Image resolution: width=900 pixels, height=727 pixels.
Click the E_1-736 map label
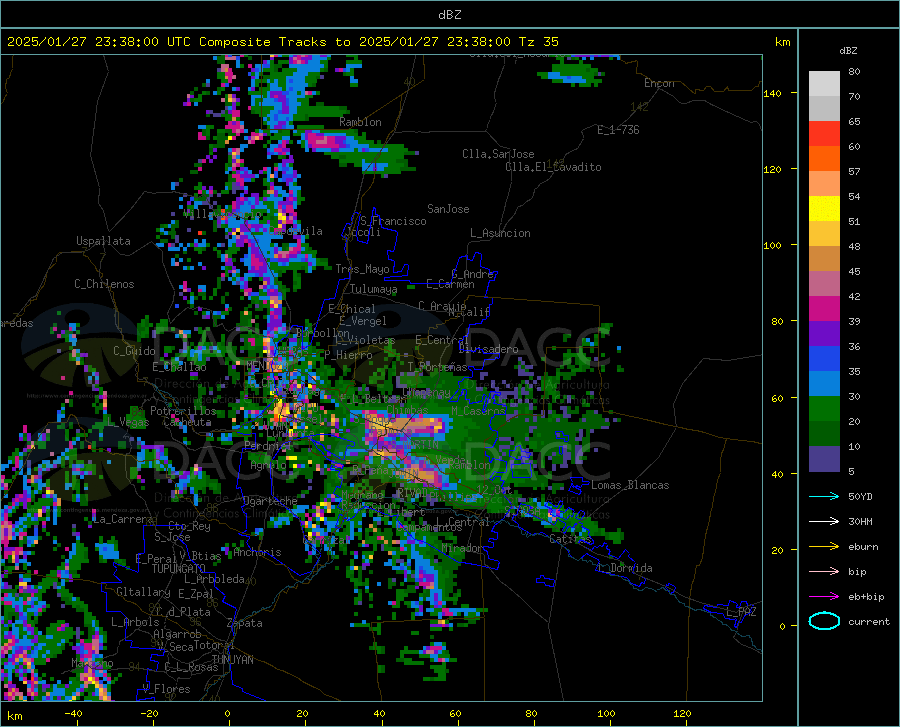[618, 130]
